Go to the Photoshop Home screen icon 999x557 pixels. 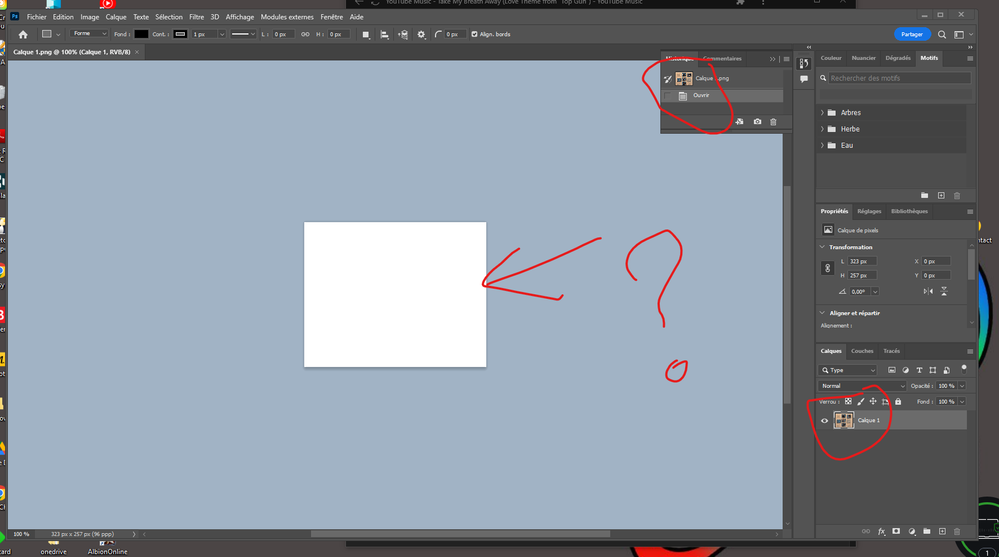(x=23, y=34)
